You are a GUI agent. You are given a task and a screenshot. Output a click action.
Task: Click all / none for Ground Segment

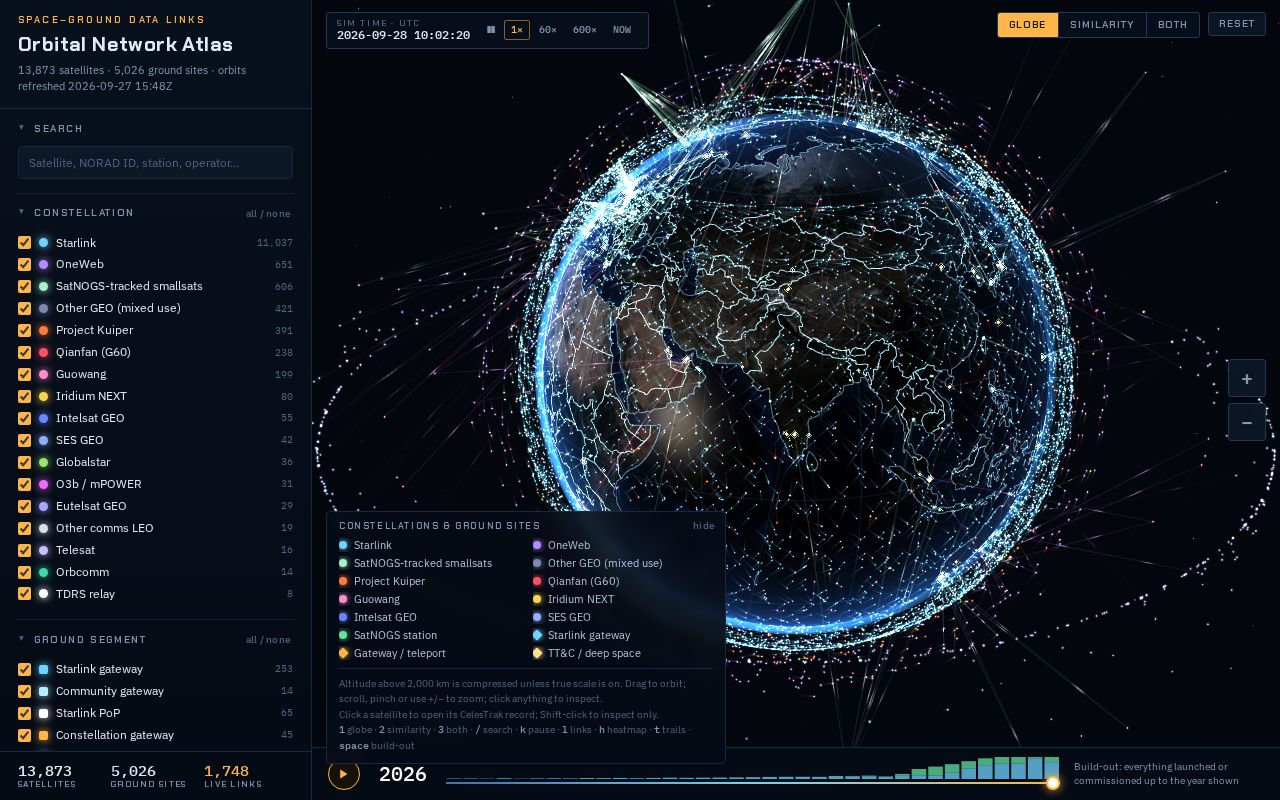(x=268, y=640)
